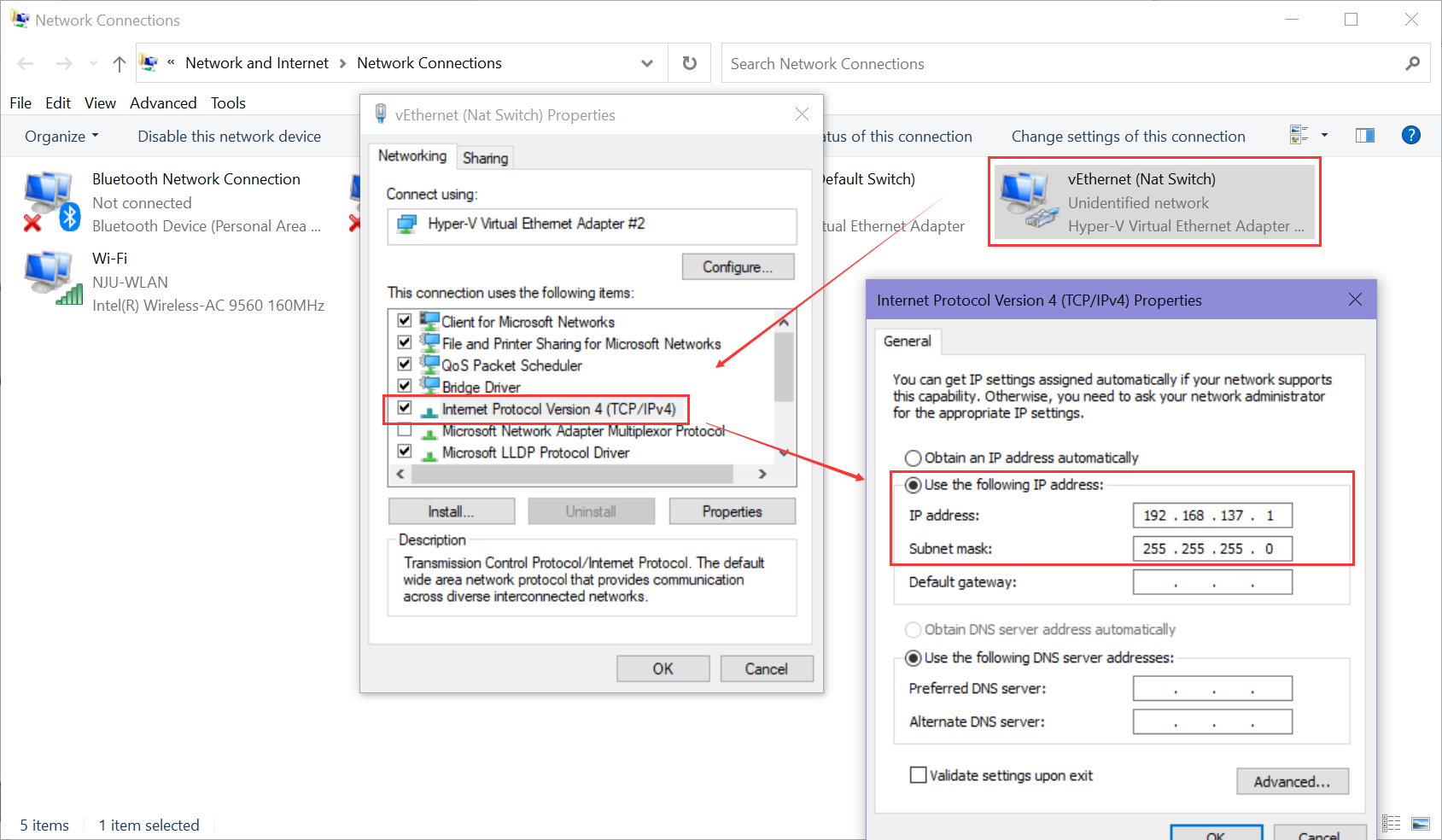Open the recent locations dropdown arrow
Viewport: 1442px width, 840px height.
tap(93, 63)
